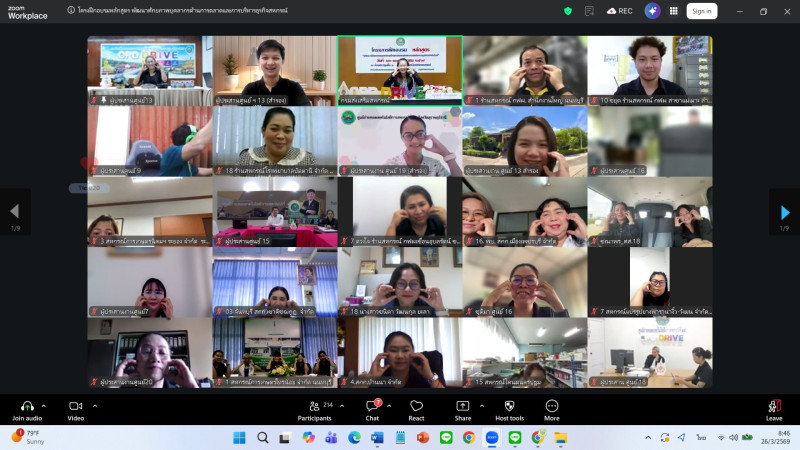Screen dimensions: 800x450
Task: Expand the caret beside Participants
Action: tap(343, 405)
